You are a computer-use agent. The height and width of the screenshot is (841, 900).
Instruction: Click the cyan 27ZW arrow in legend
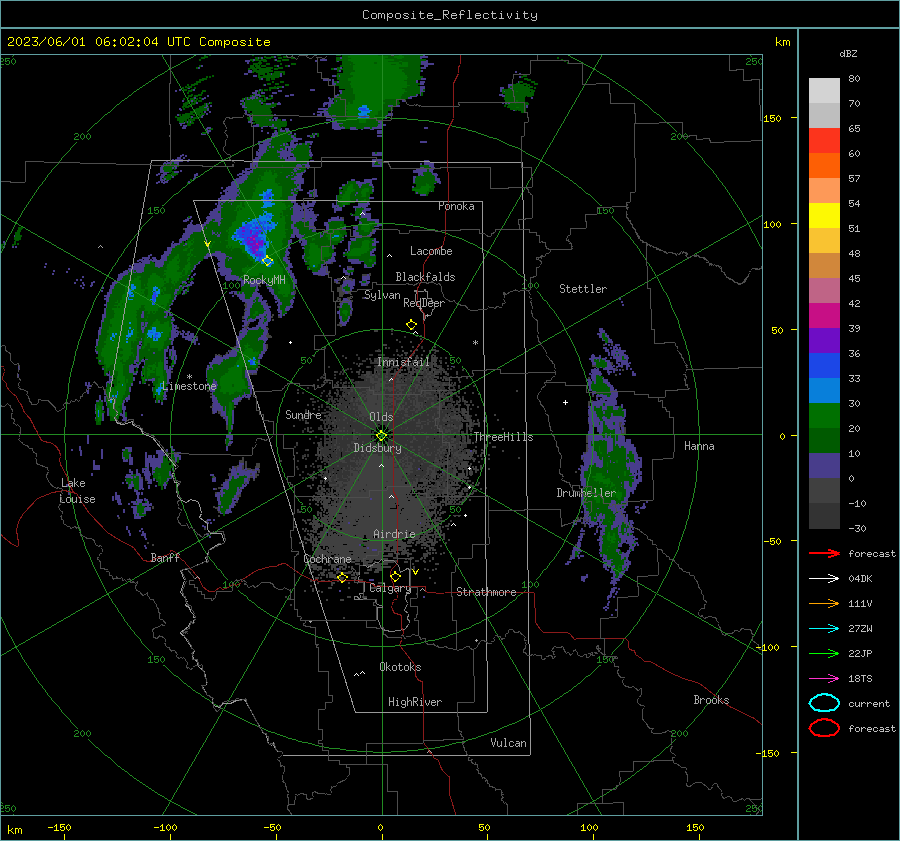824,629
